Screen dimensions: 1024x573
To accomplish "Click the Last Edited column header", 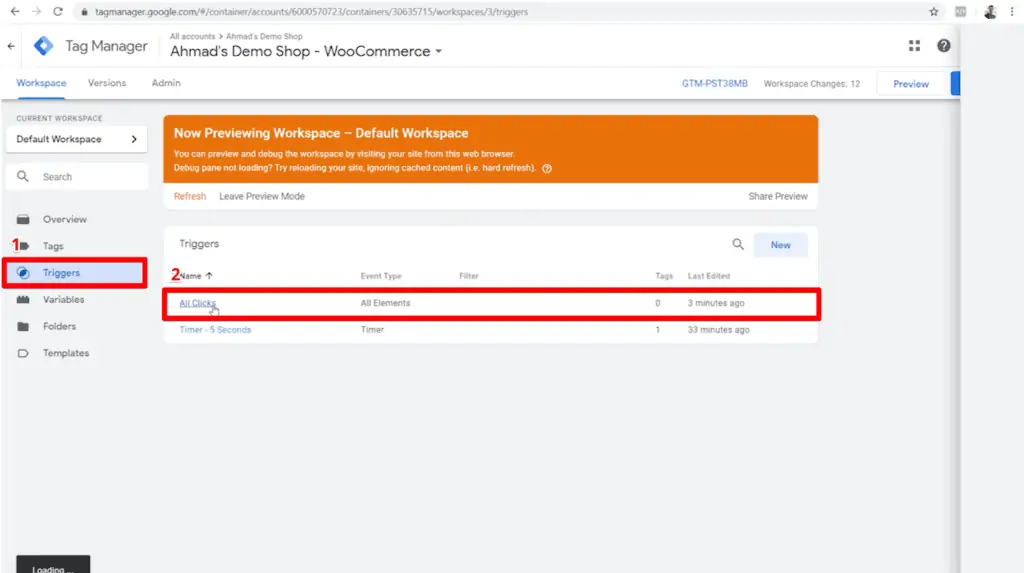I will (x=709, y=276).
